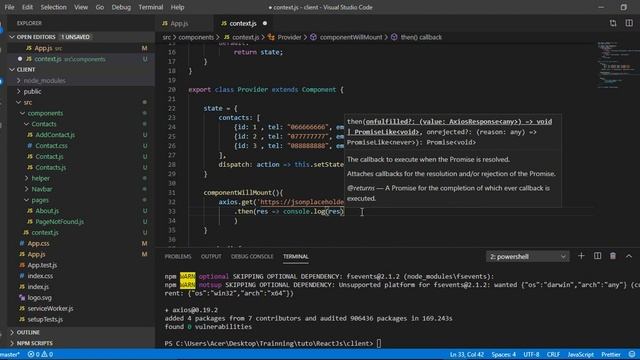Click the Spaces: 4 status item

[x=504, y=354]
